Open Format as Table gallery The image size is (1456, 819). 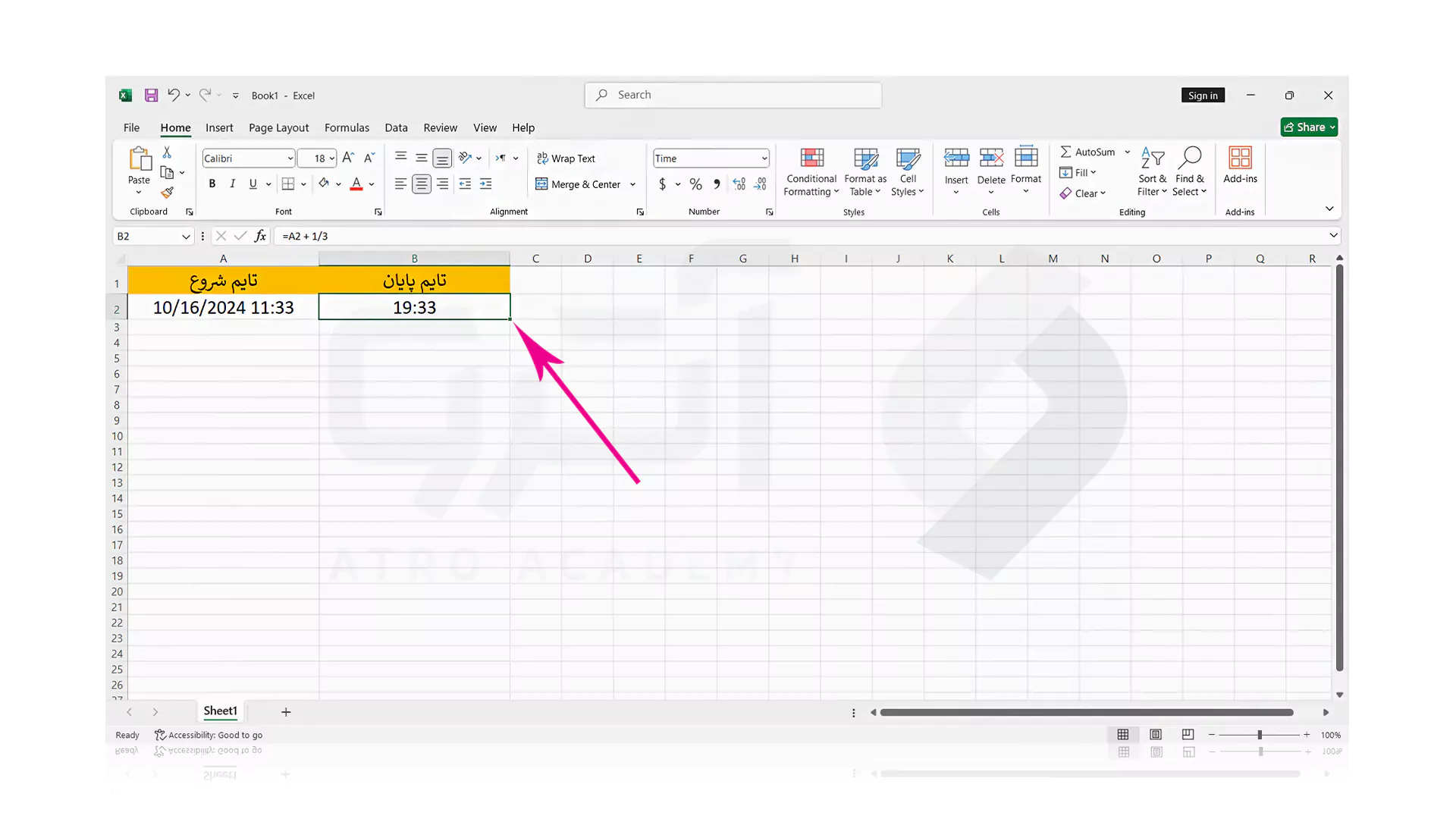click(865, 172)
